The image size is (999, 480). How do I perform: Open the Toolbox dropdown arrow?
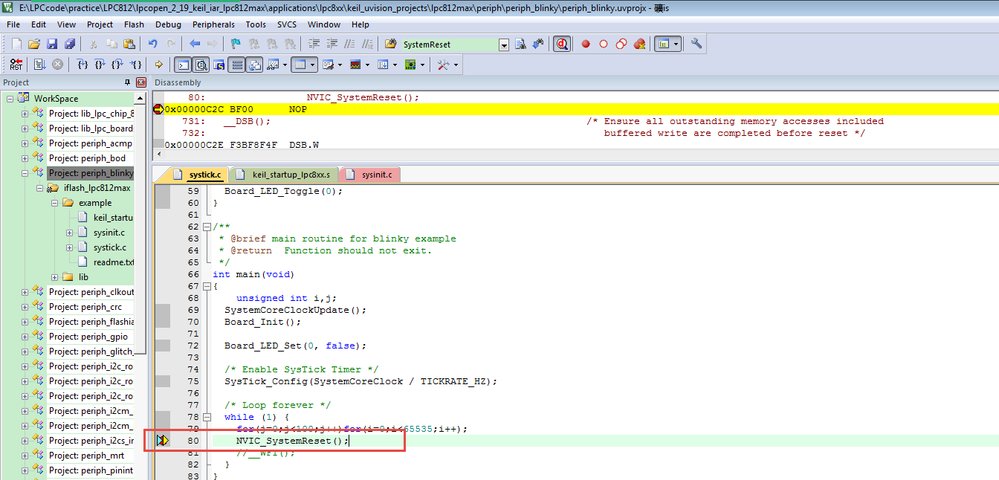click(456, 64)
